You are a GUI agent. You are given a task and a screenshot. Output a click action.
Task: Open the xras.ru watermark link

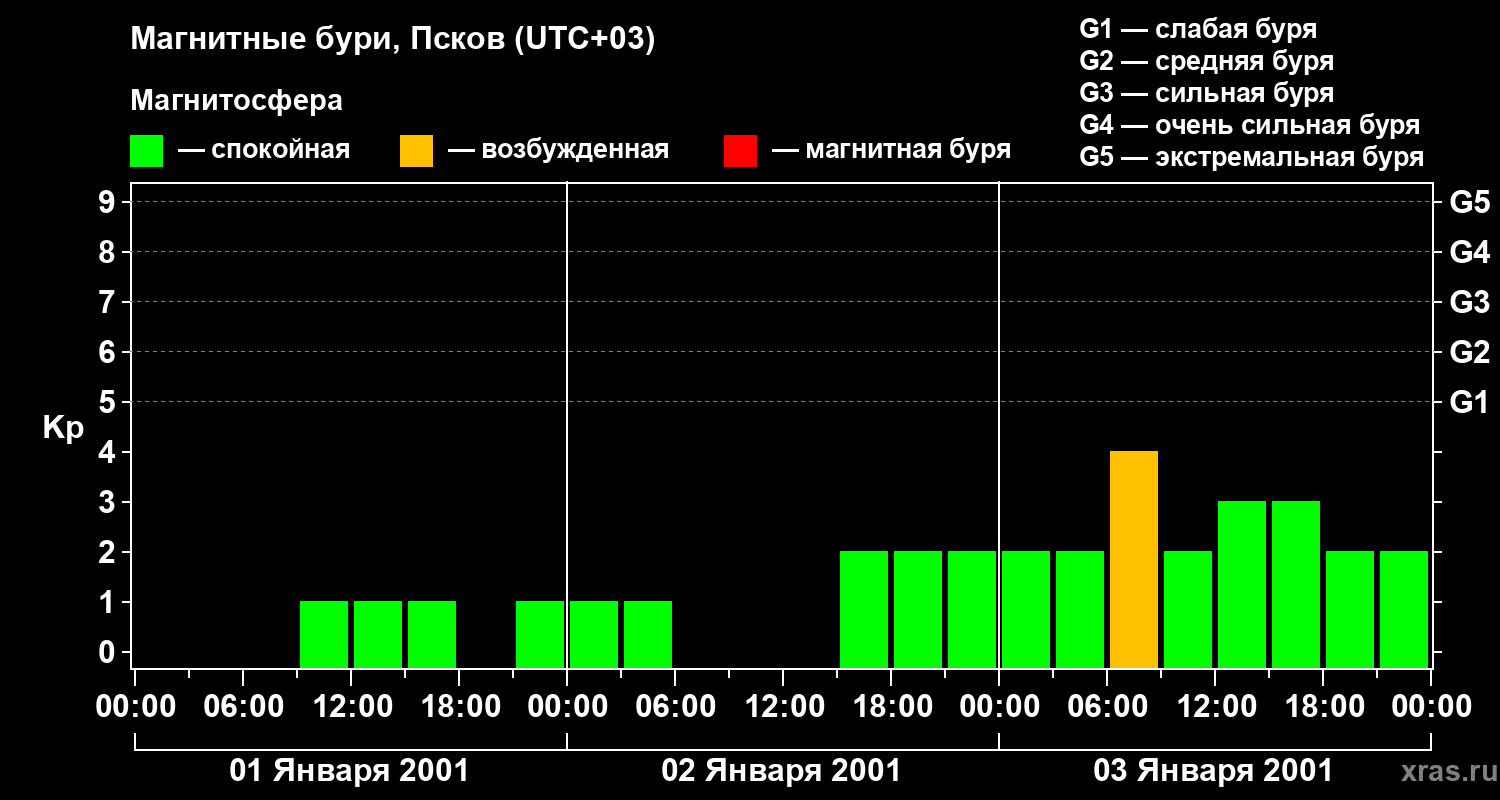(x=1445, y=771)
